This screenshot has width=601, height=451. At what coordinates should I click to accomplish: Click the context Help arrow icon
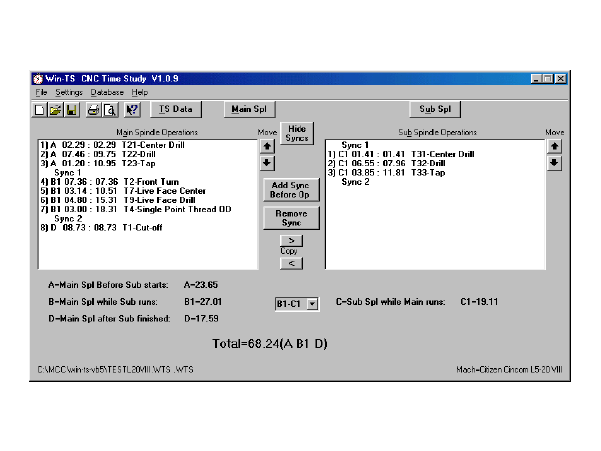tap(132, 109)
